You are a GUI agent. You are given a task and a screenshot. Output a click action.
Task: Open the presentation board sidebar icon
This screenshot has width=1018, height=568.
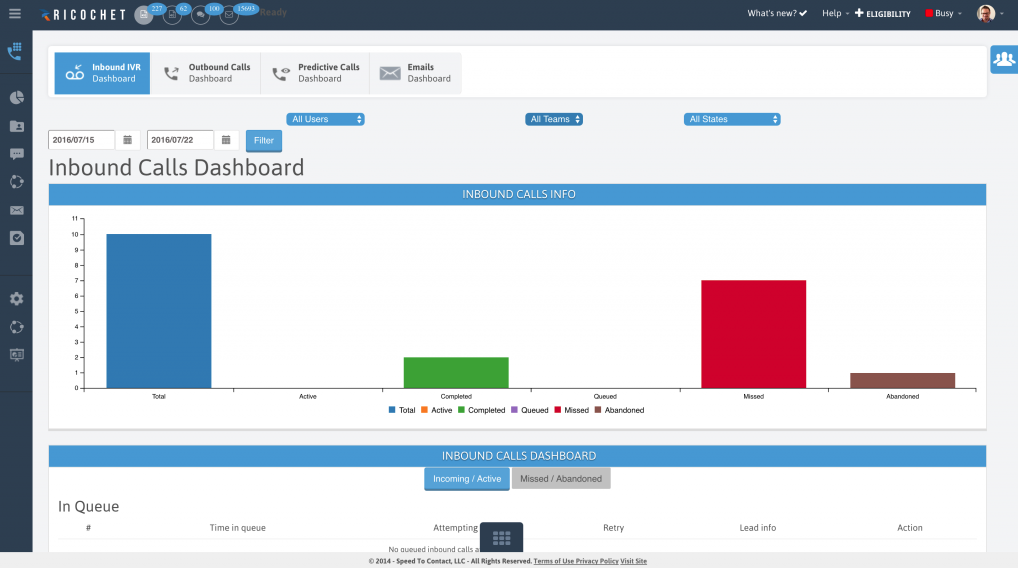(17, 354)
